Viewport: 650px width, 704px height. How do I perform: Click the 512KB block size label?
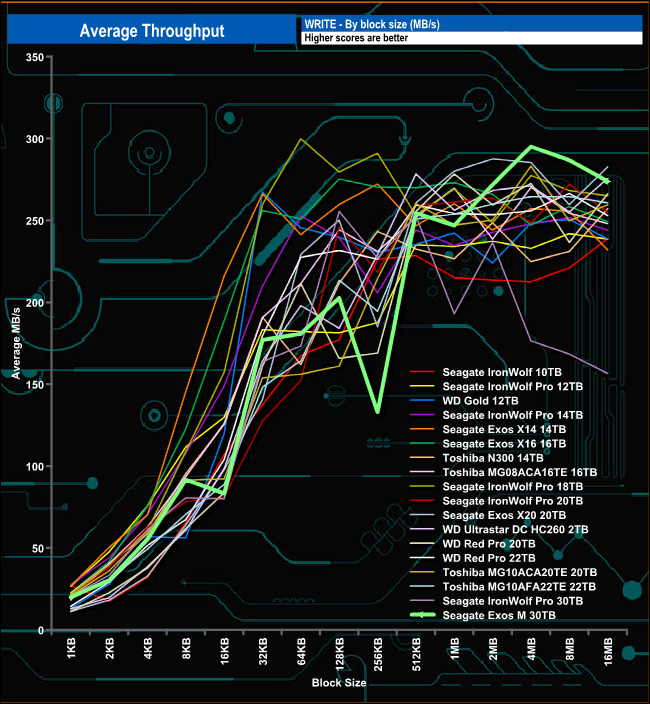416,655
